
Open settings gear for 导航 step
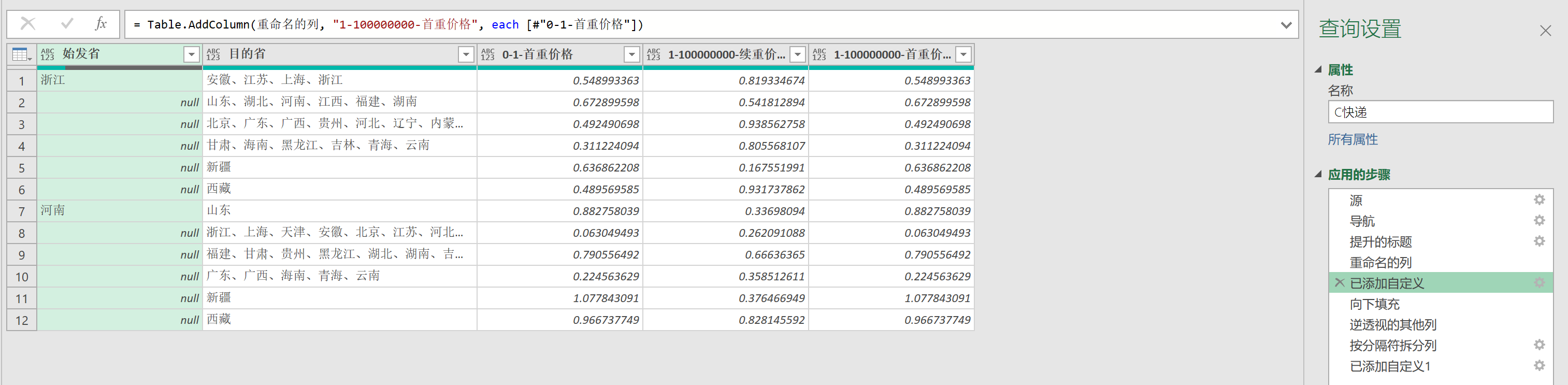click(x=1540, y=221)
